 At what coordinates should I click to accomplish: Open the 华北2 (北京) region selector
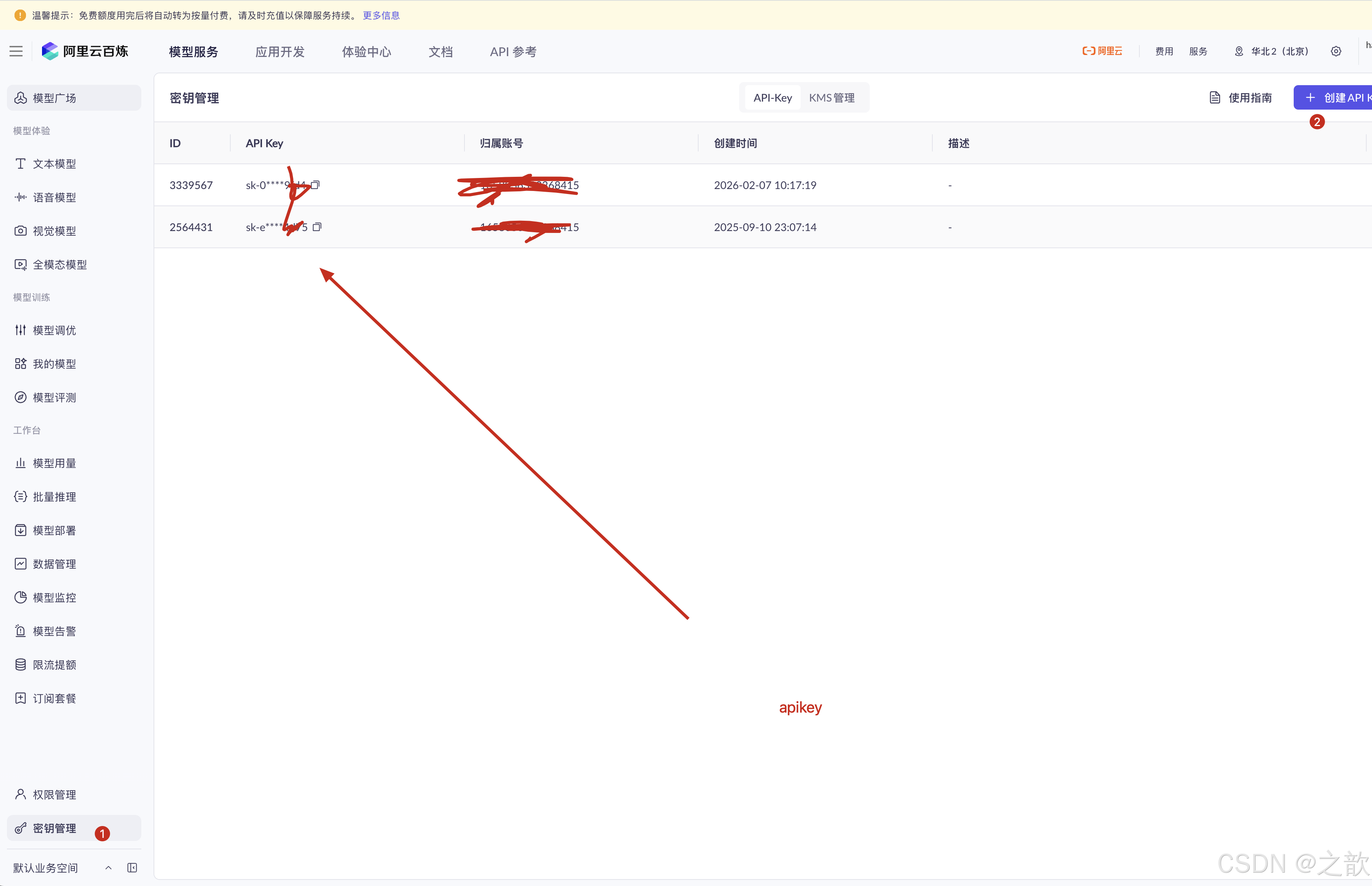coord(1278,51)
